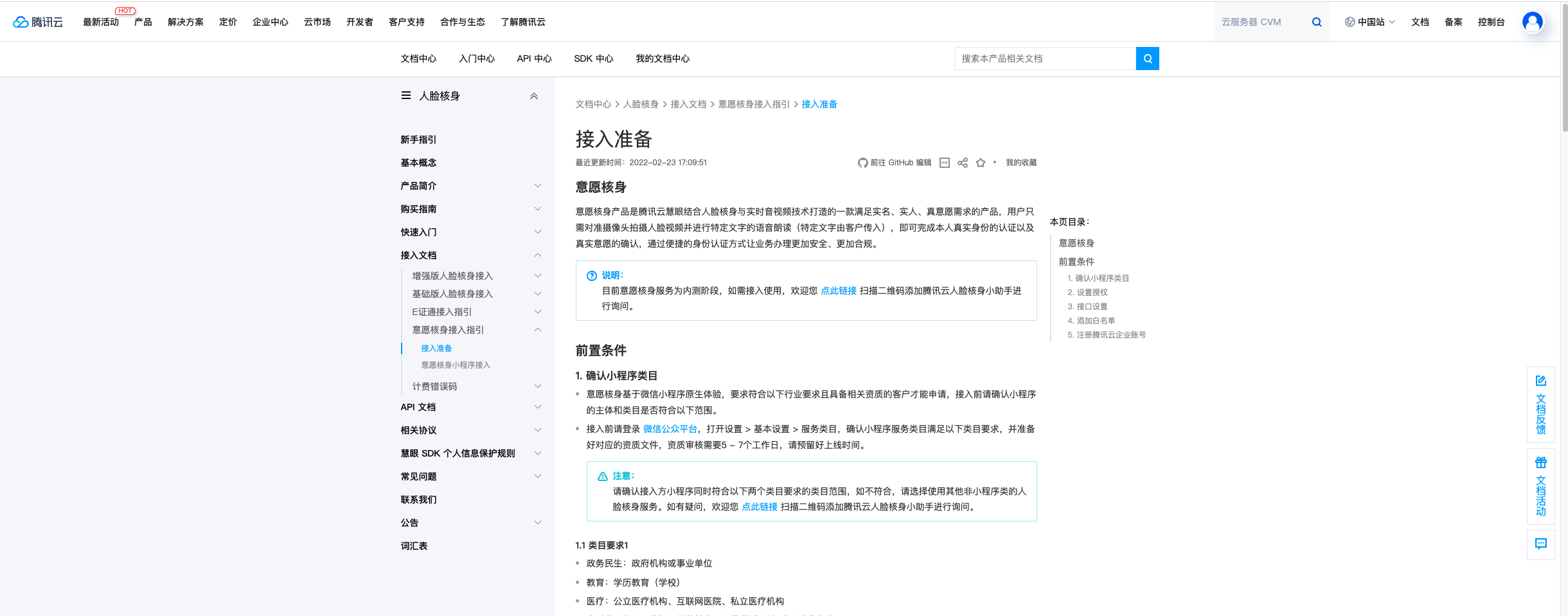Click the Tencent Cloud logo
The height and width of the screenshot is (616, 1568).
coord(38,22)
